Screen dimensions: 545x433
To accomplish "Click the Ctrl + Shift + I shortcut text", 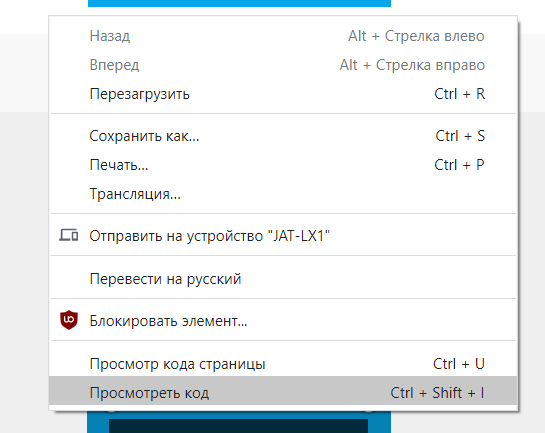I will pyautogui.click(x=437, y=393).
